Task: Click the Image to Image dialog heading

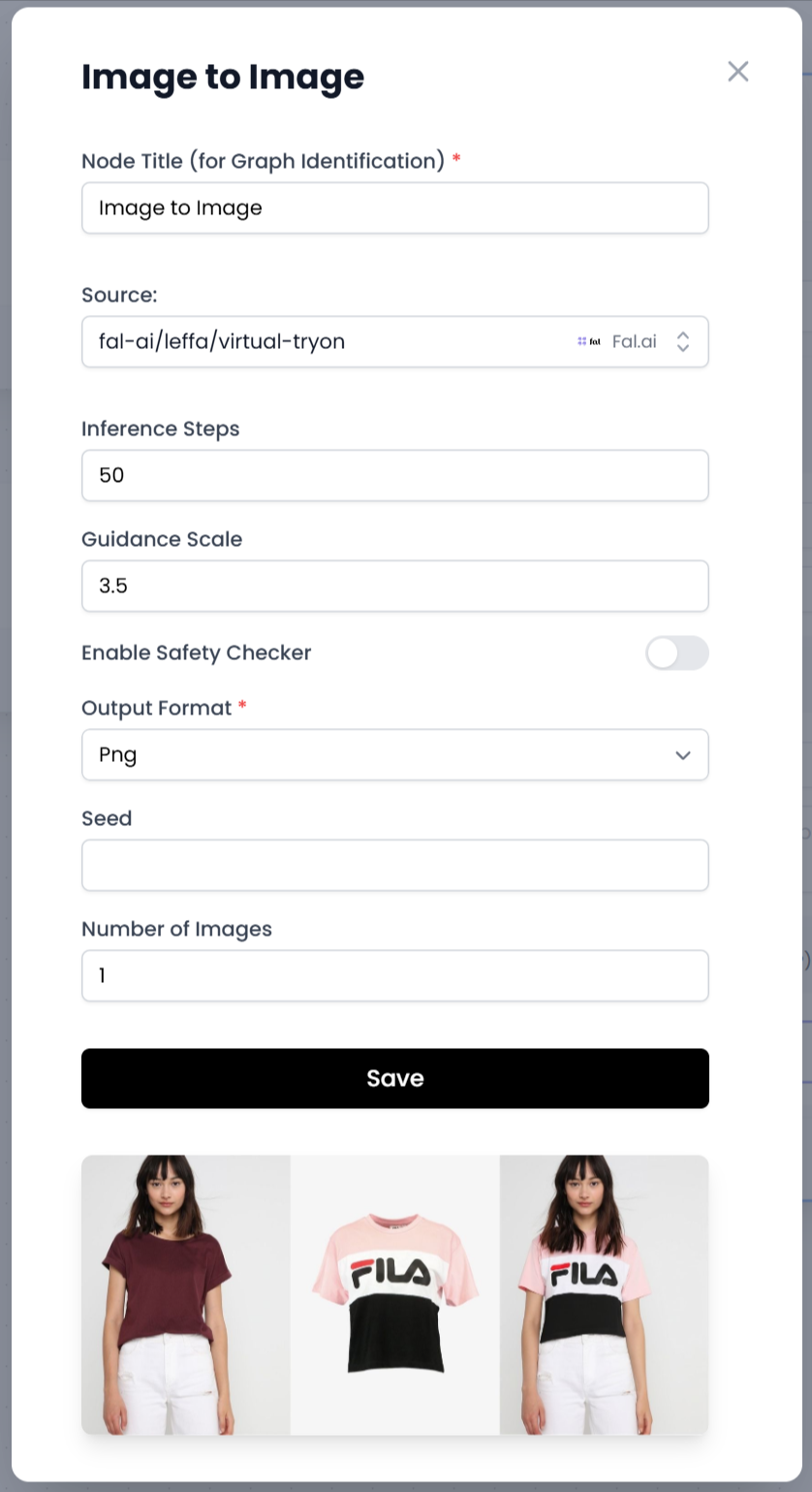Action: click(x=223, y=78)
